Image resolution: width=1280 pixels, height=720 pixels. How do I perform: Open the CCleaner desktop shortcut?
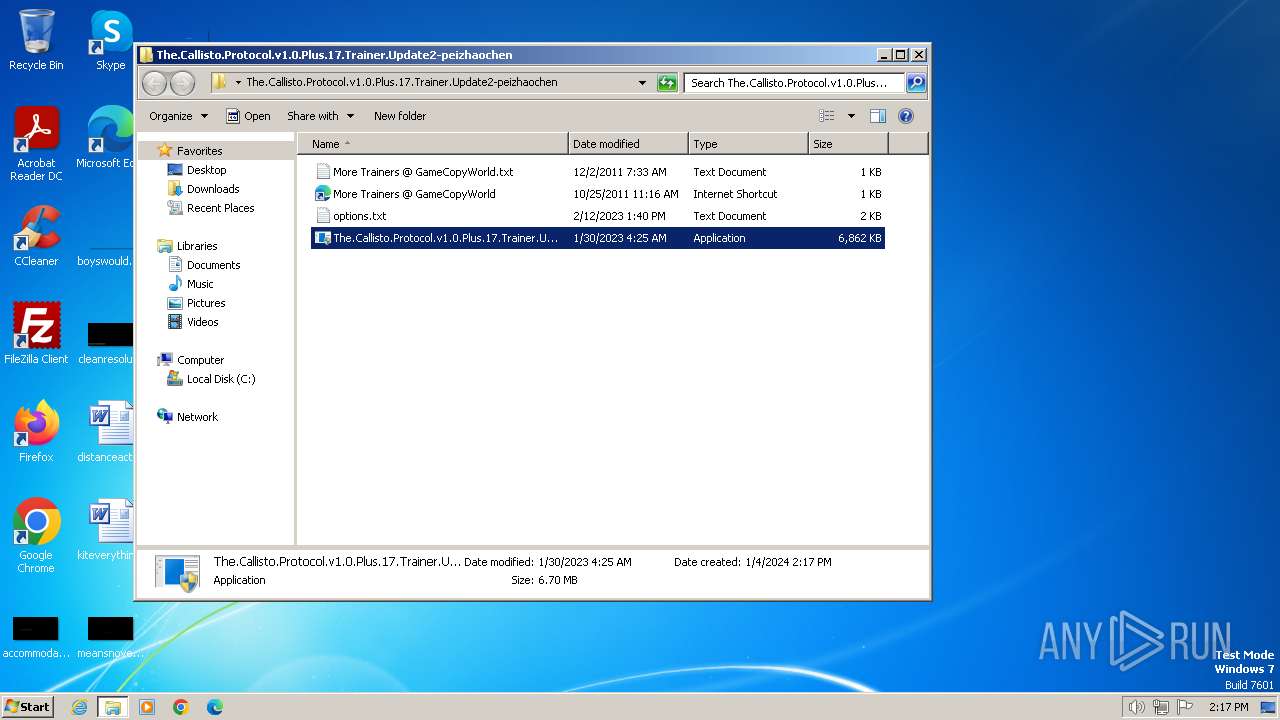[36, 236]
